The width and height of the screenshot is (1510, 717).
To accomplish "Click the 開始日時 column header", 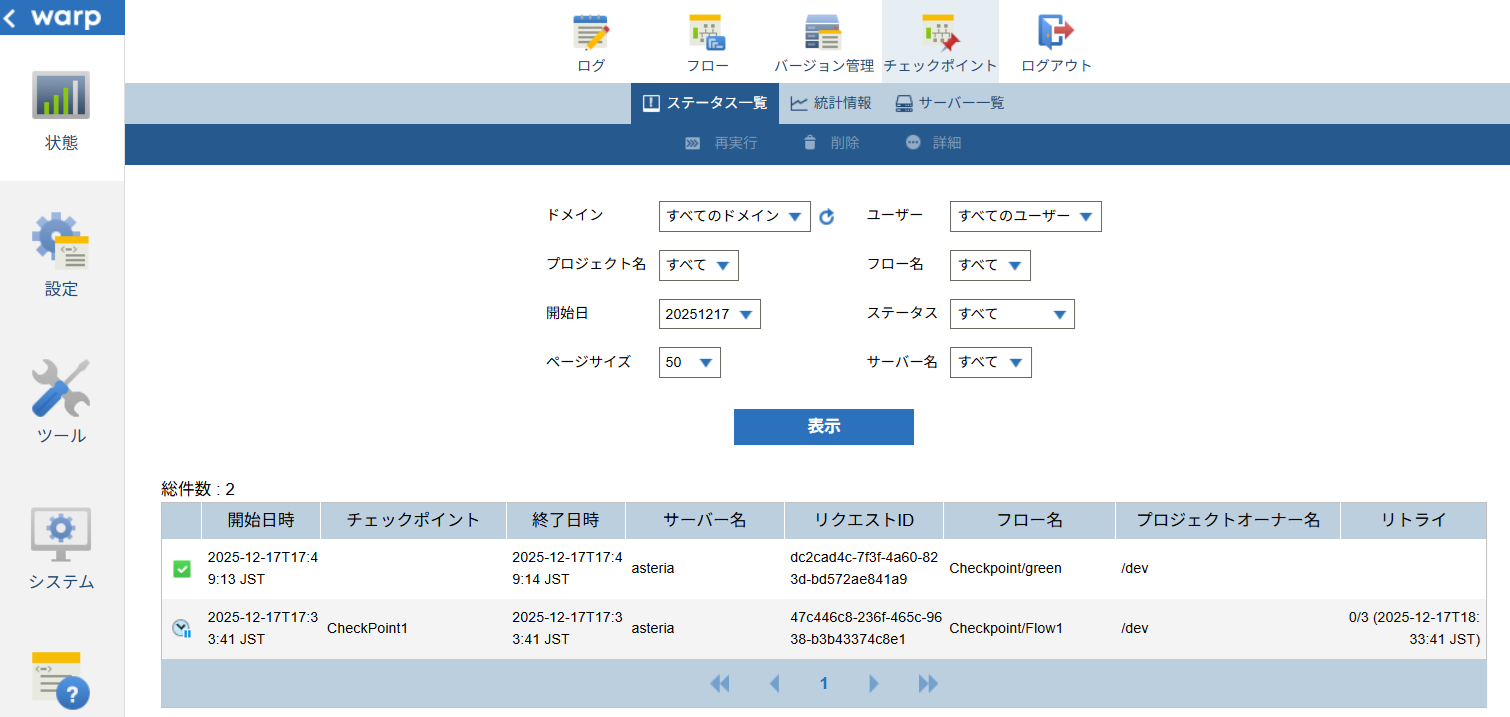I will [261, 520].
